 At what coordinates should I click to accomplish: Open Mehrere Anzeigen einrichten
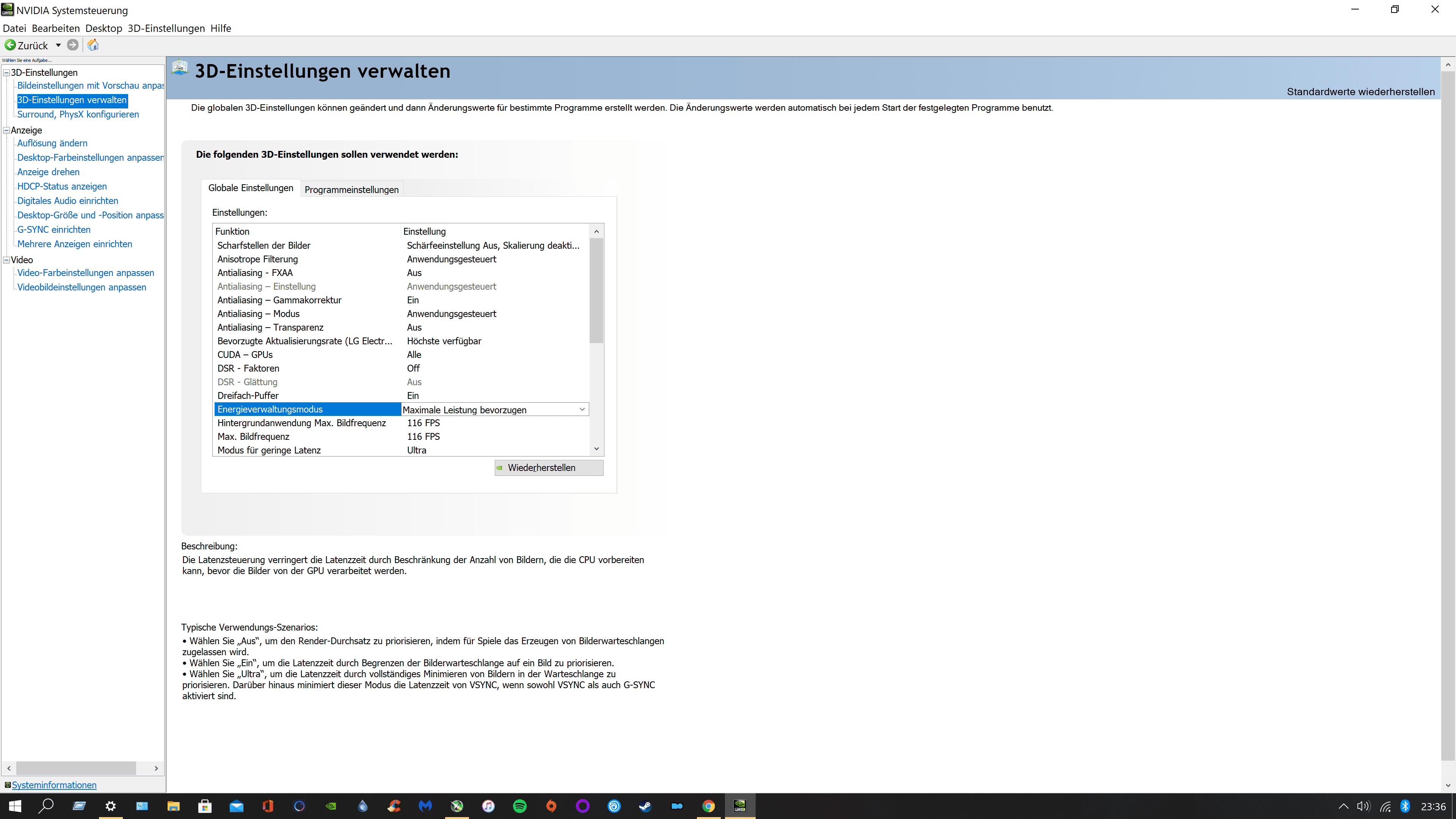[75, 244]
